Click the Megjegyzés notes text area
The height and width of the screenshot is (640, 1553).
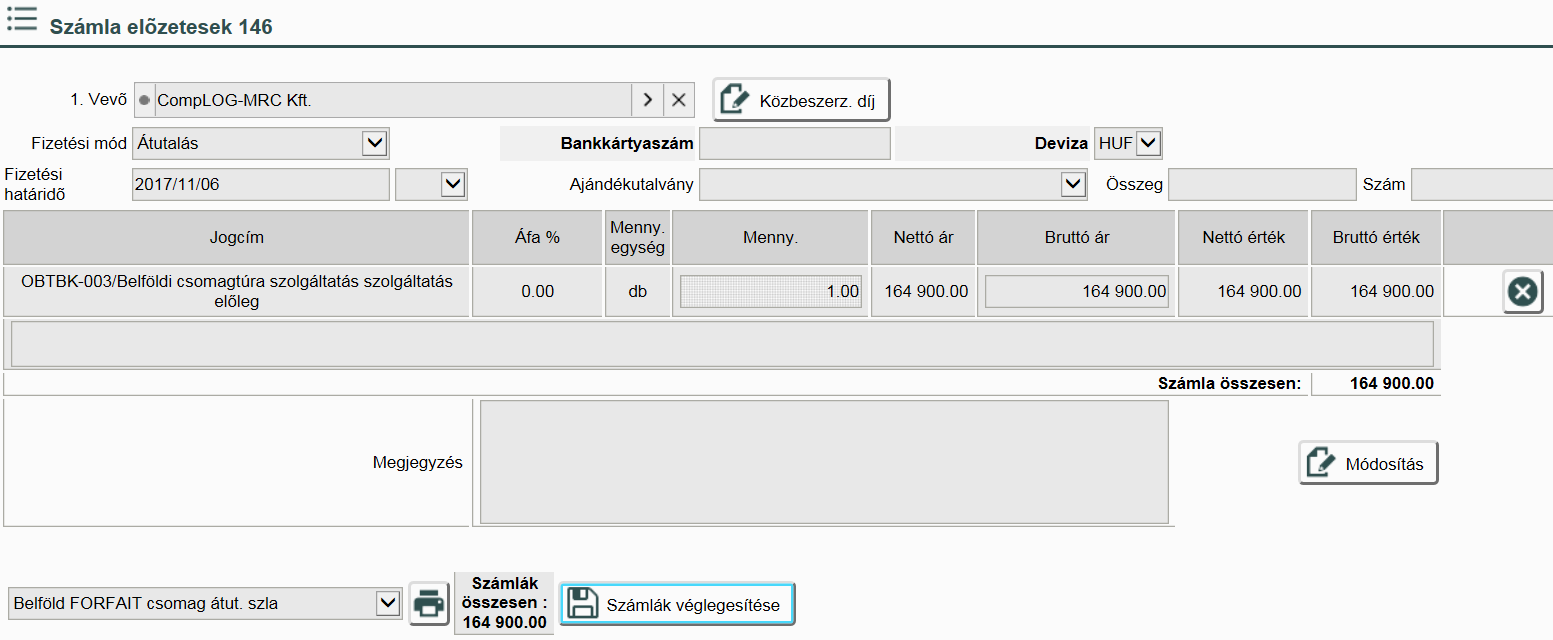tap(824, 462)
